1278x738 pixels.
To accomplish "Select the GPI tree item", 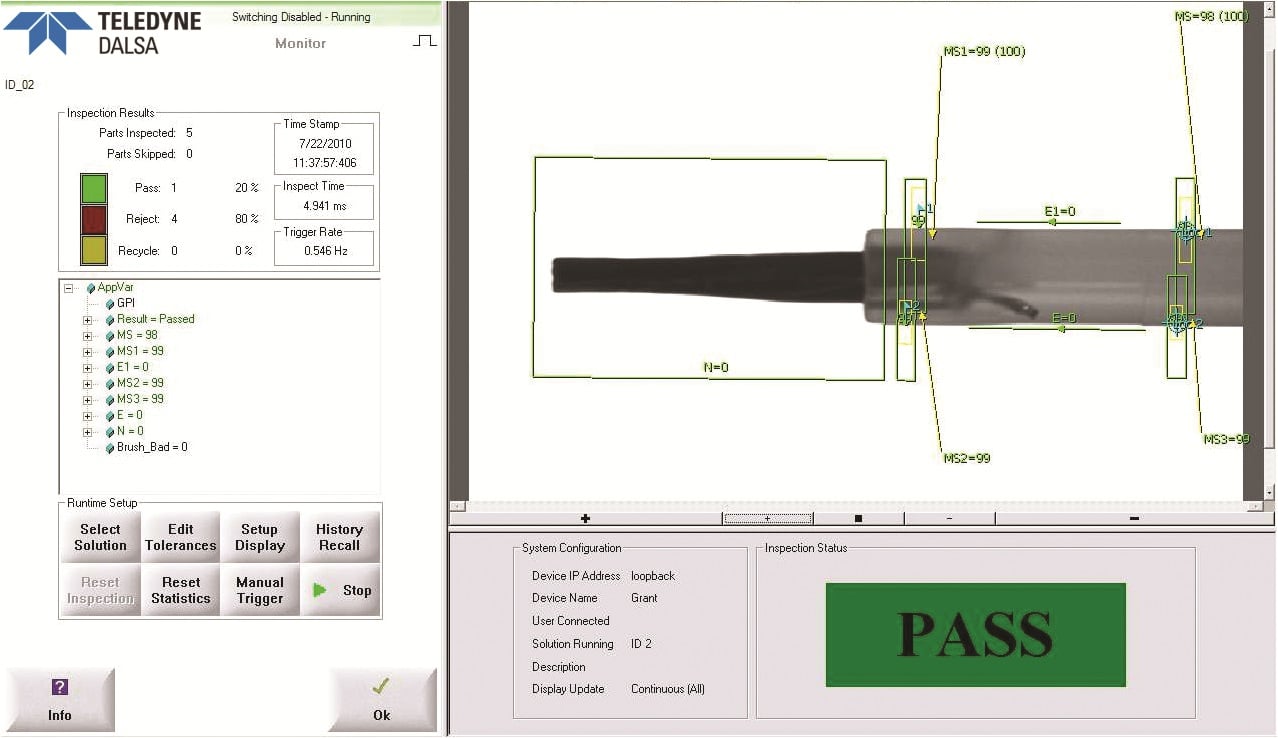I will point(125,303).
